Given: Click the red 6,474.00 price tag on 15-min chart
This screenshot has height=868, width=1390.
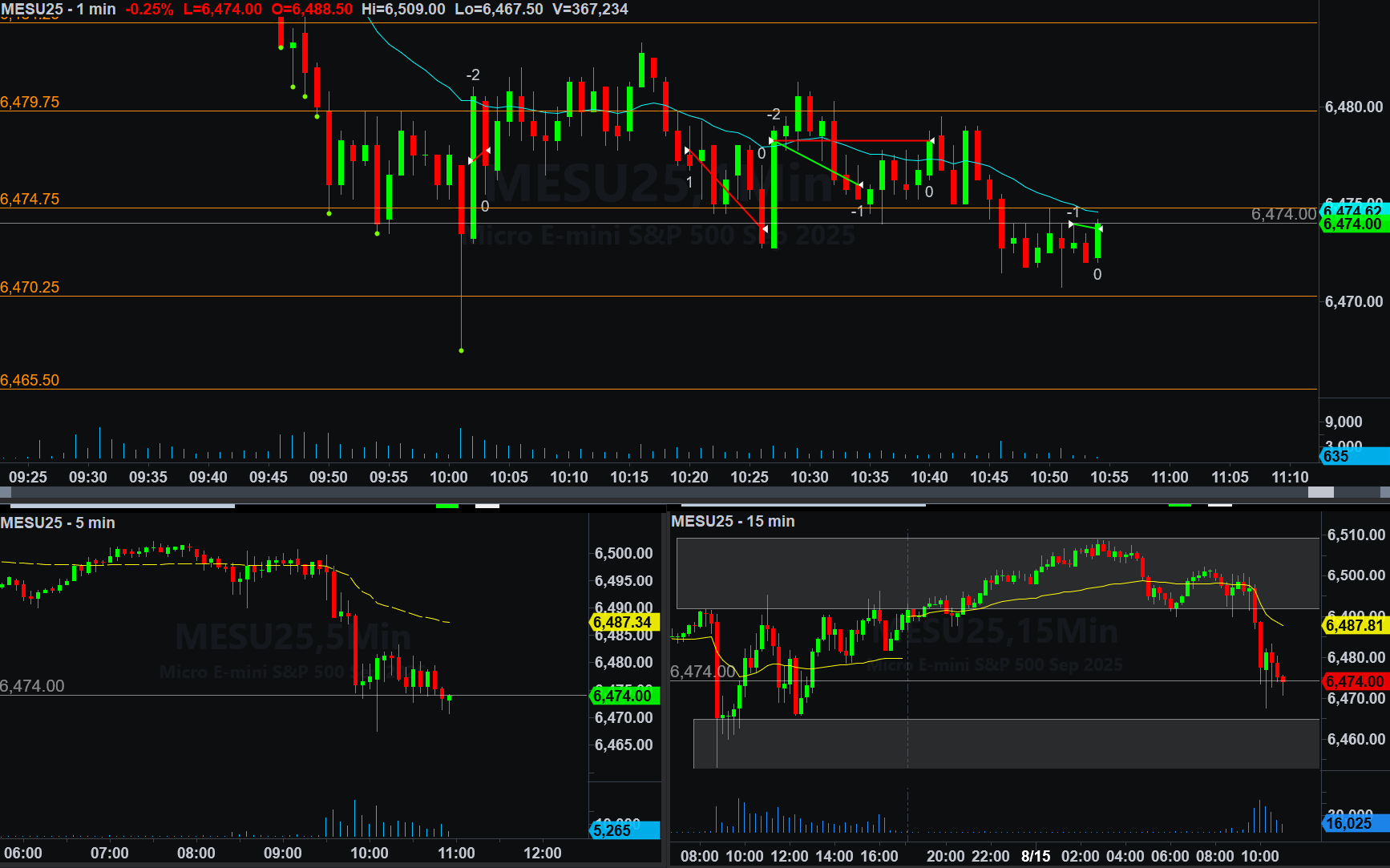Looking at the screenshot, I should click(1354, 681).
